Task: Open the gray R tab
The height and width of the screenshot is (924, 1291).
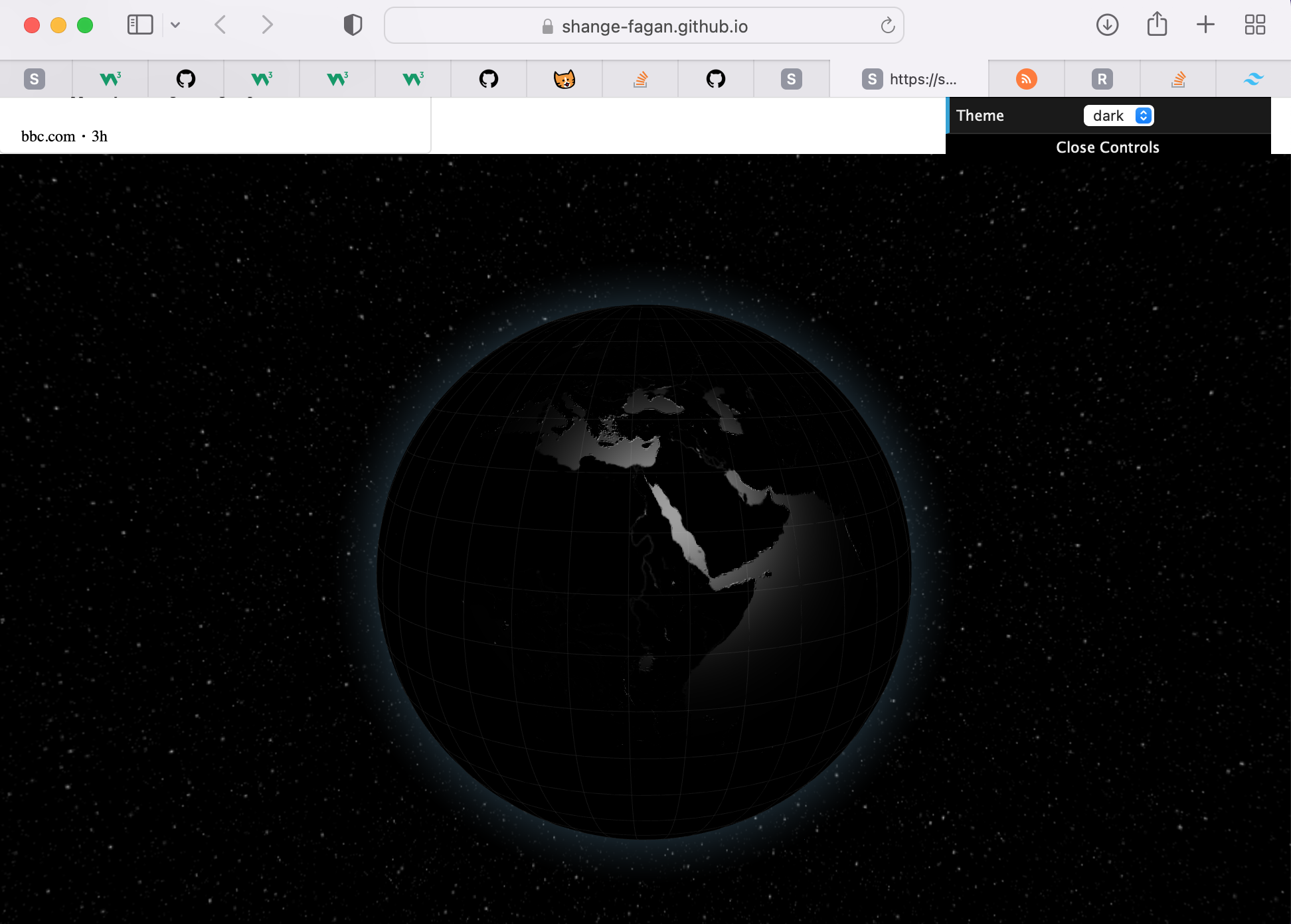Action: coord(1102,78)
